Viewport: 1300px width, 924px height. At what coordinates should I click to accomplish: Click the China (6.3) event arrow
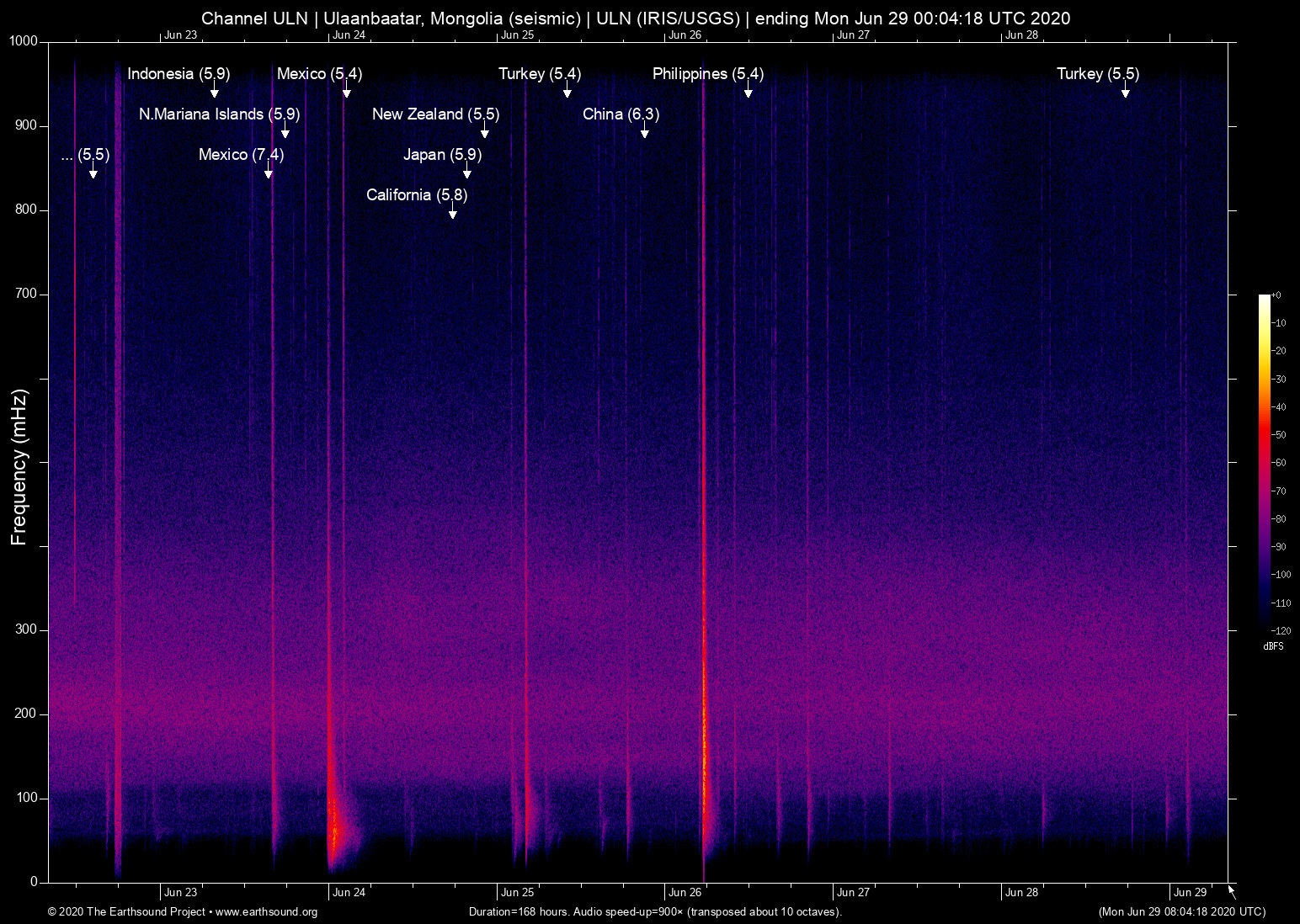coord(646,132)
